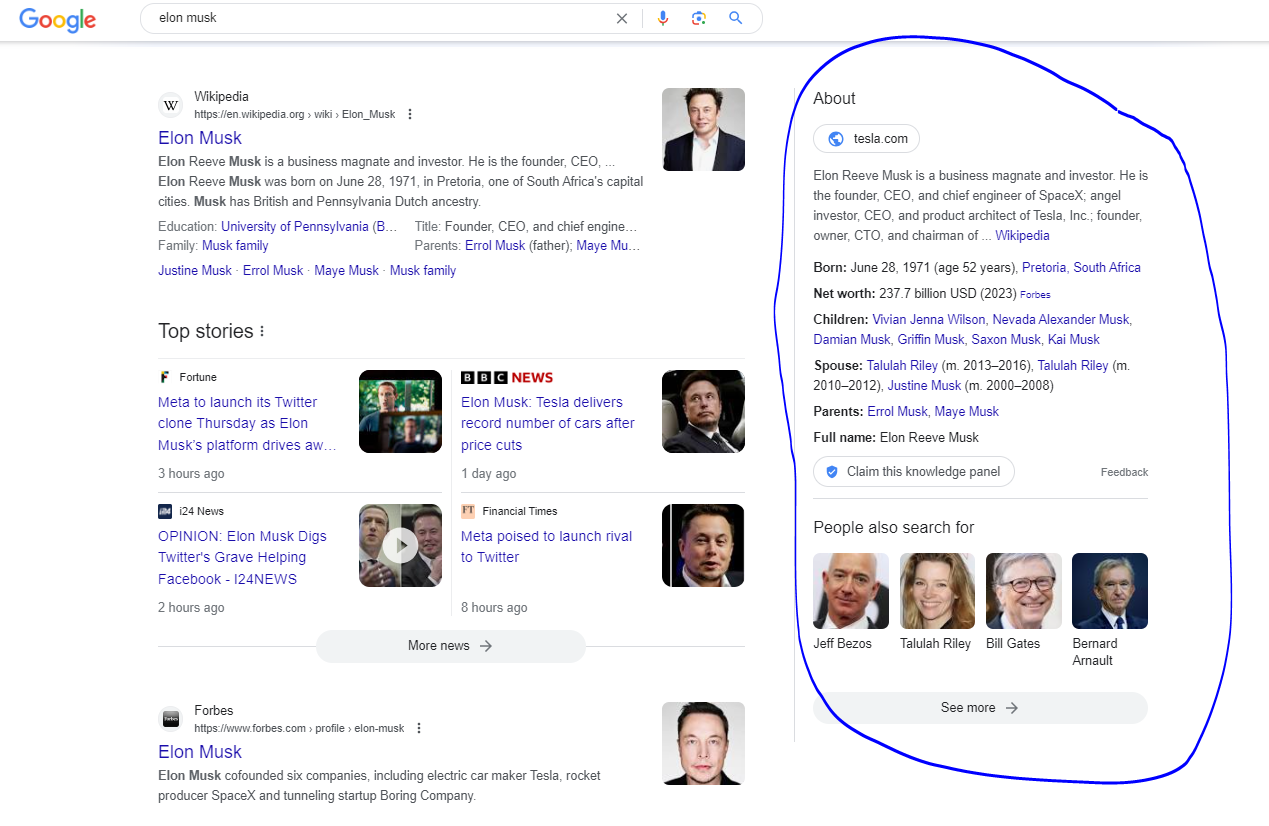The height and width of the screenshot is (826, 1269).
Task: Click the Wikipedia favicon icon
Action: click(171, 105)
